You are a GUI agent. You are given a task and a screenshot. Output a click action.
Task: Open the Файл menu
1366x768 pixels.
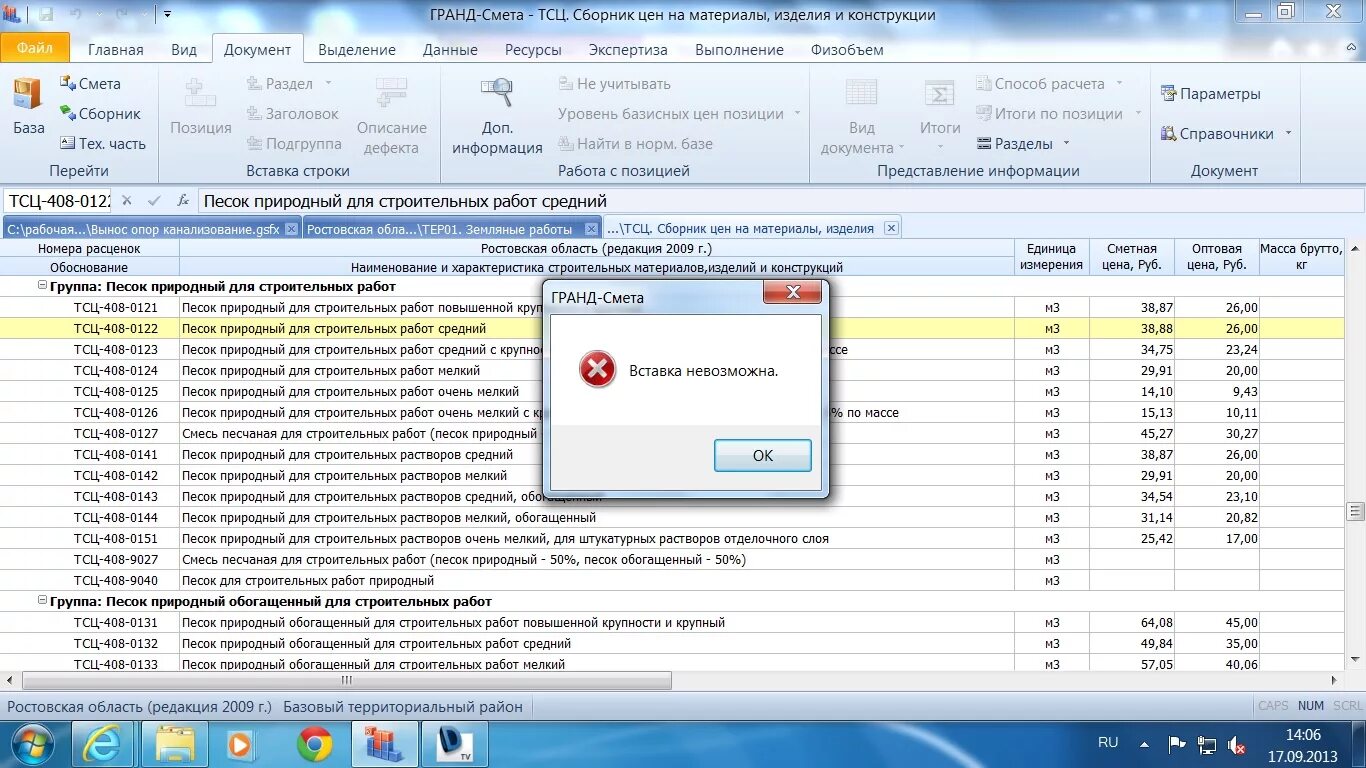pos(35,47)
